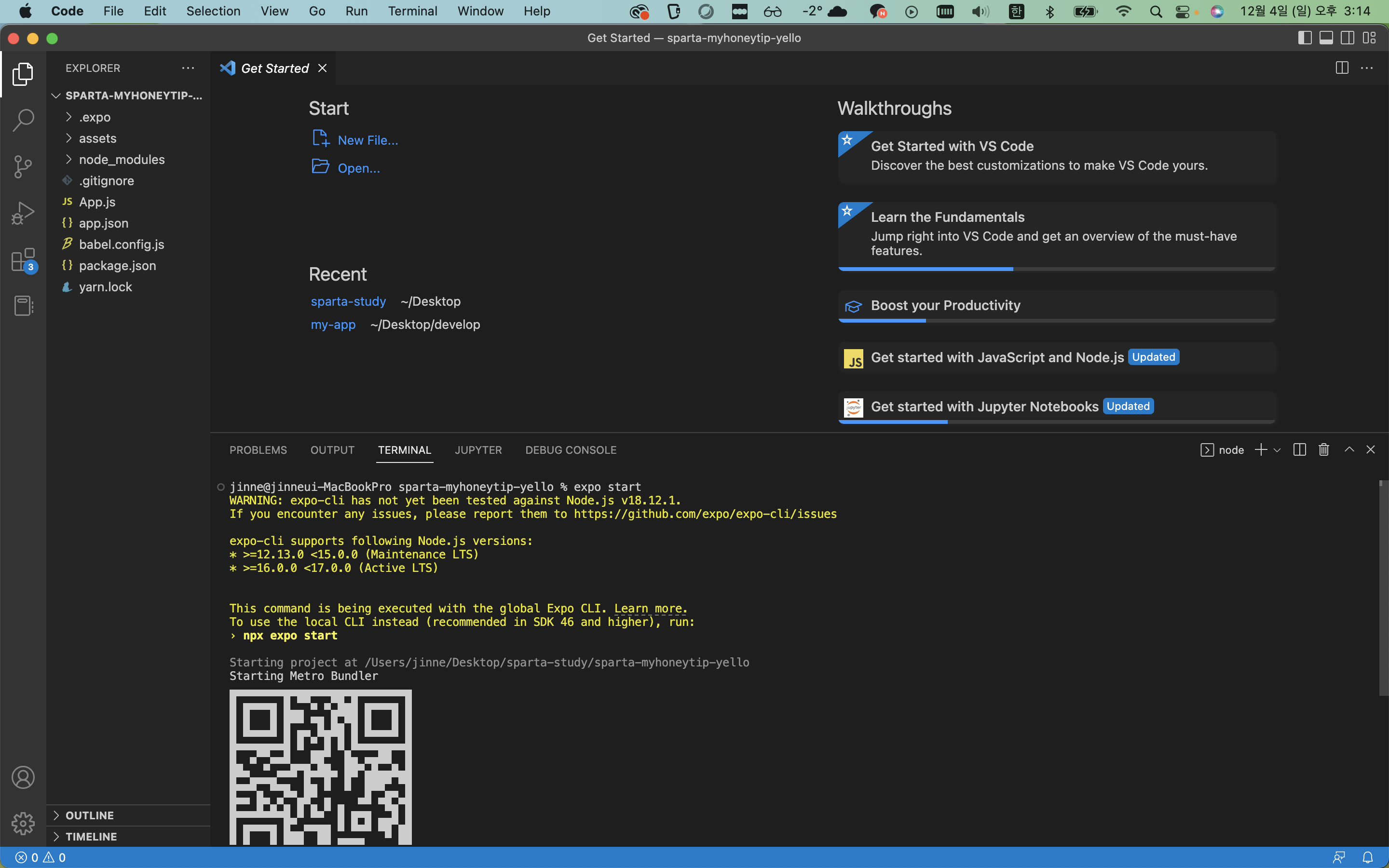Open the Search view in activity bar
Viewport: 1389px width, 868px height.
point(23,121)
